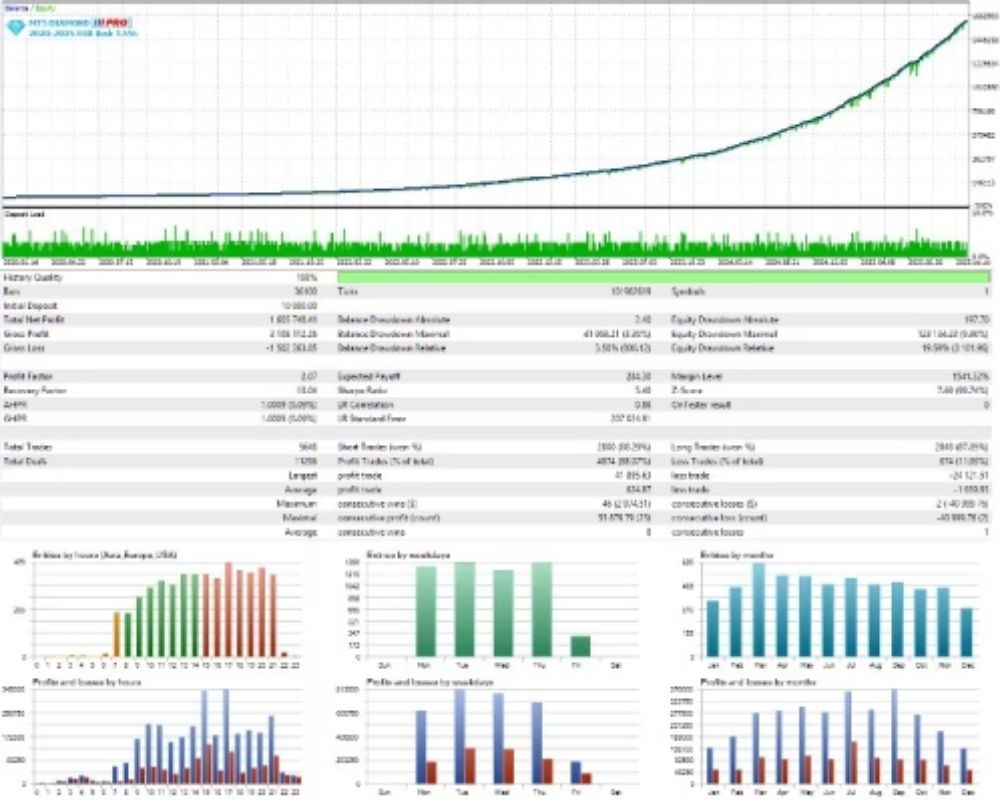Click the orange hour 7 bar in Entries by hours

click(116, 634)
